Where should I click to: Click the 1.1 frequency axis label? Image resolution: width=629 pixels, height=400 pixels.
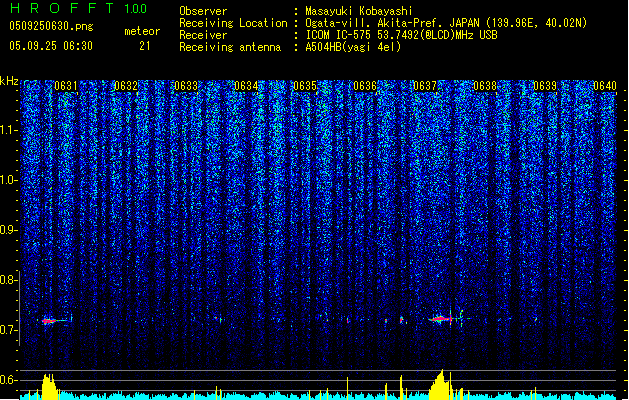pos(9,130)
